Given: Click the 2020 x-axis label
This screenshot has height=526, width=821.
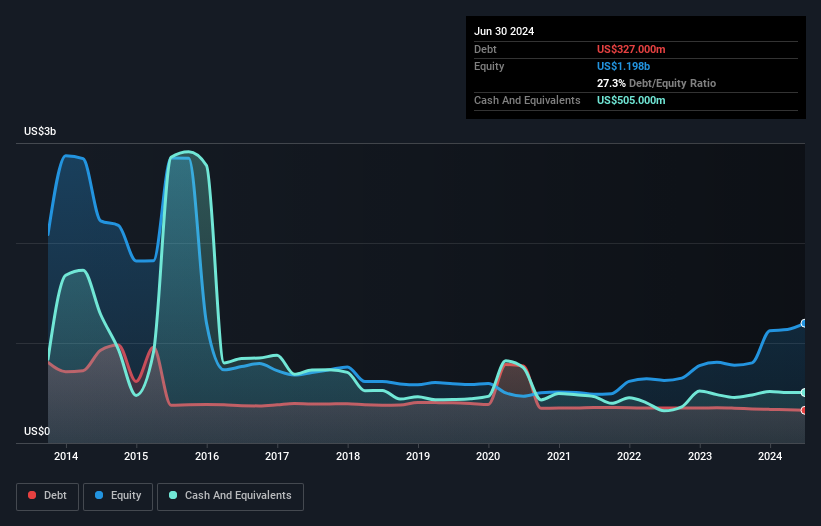Looking at the screenshot, I should pyautogui.click(x=488, y=456).
